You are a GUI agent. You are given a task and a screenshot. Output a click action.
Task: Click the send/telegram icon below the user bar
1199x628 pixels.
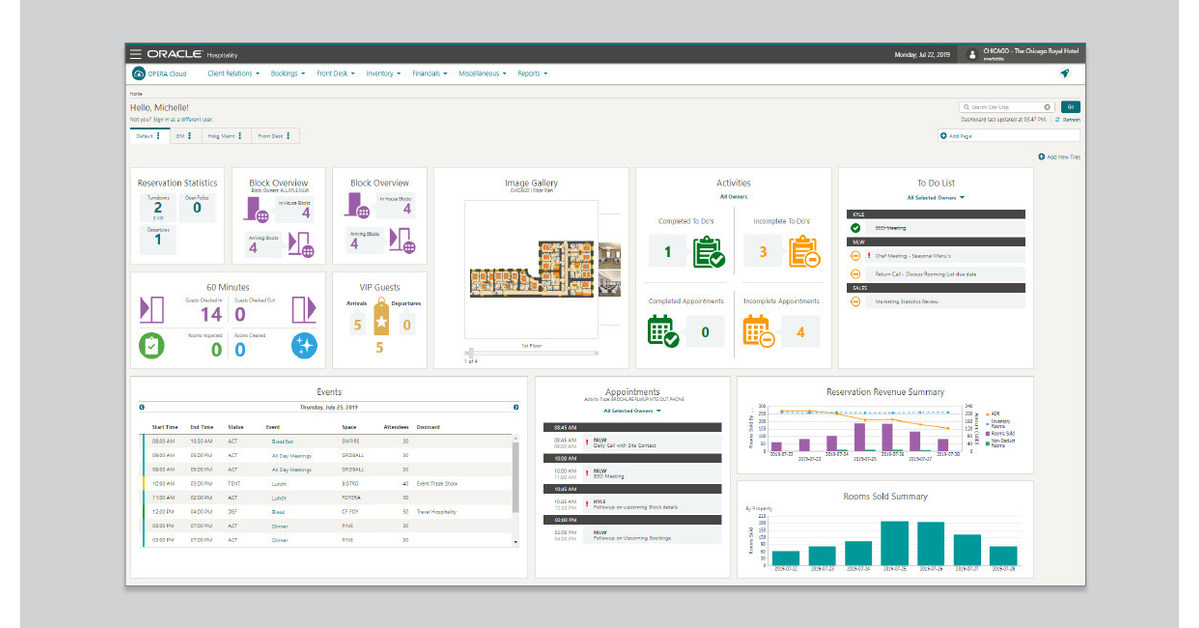tap(1063, 73)
